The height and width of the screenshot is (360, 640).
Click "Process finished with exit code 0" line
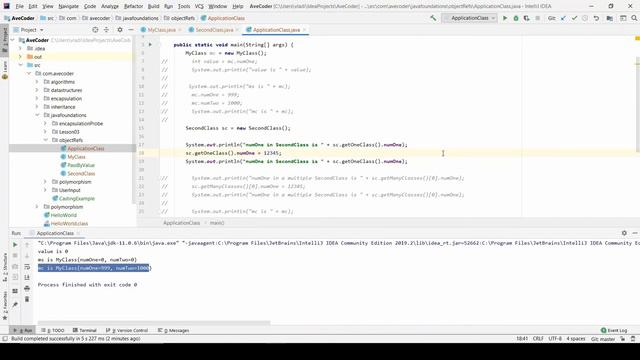87,284
